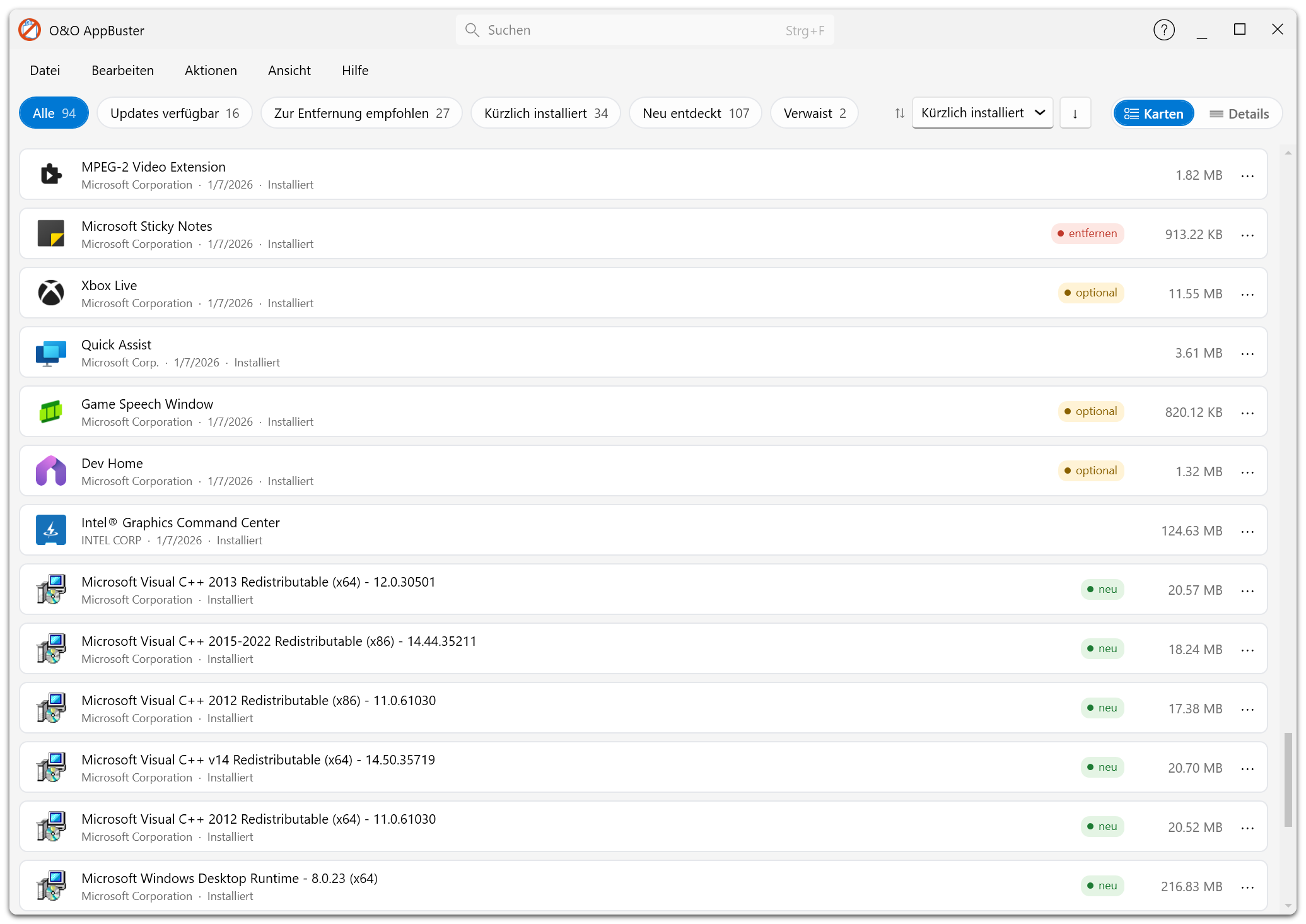Click the vertical scrollbar thumb of the app list

(x=1288, y=780)
